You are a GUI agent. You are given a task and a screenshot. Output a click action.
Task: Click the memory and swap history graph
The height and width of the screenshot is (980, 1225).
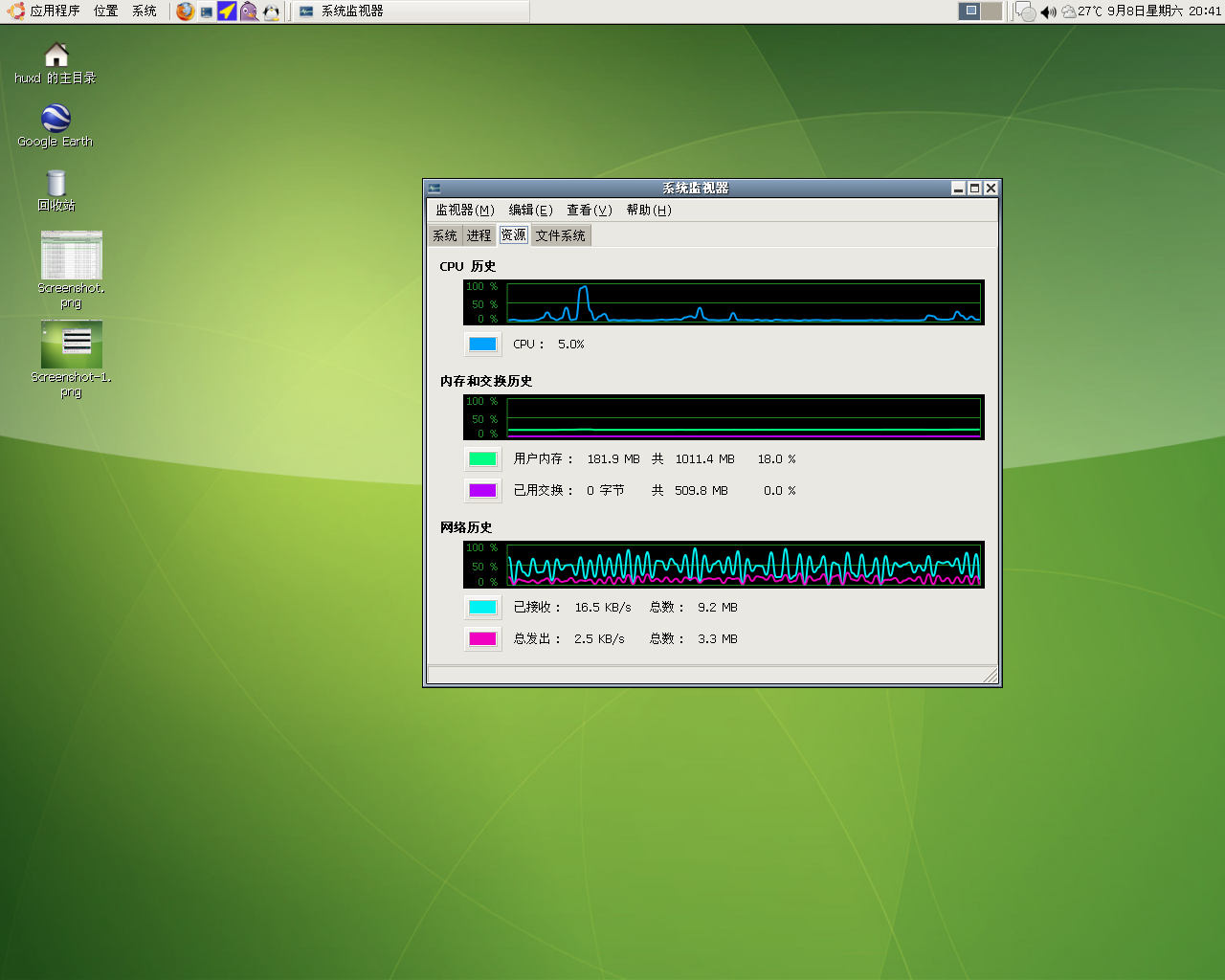point(724,417)
